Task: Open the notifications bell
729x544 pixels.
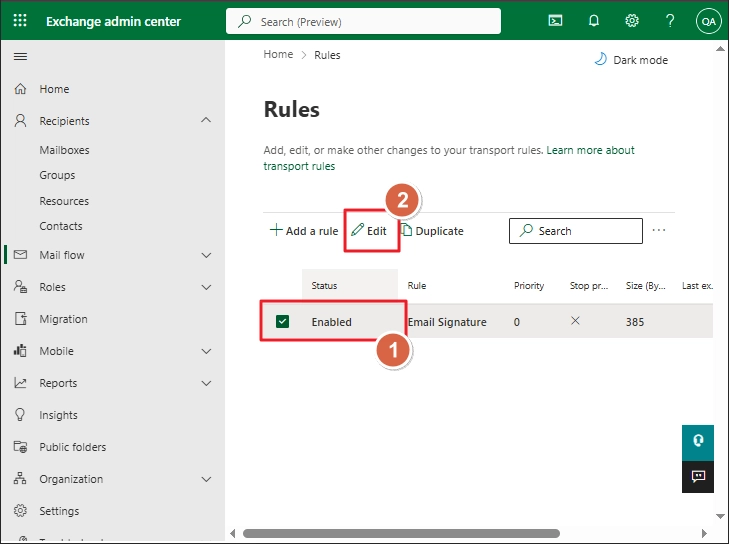Action: point(594,20)
